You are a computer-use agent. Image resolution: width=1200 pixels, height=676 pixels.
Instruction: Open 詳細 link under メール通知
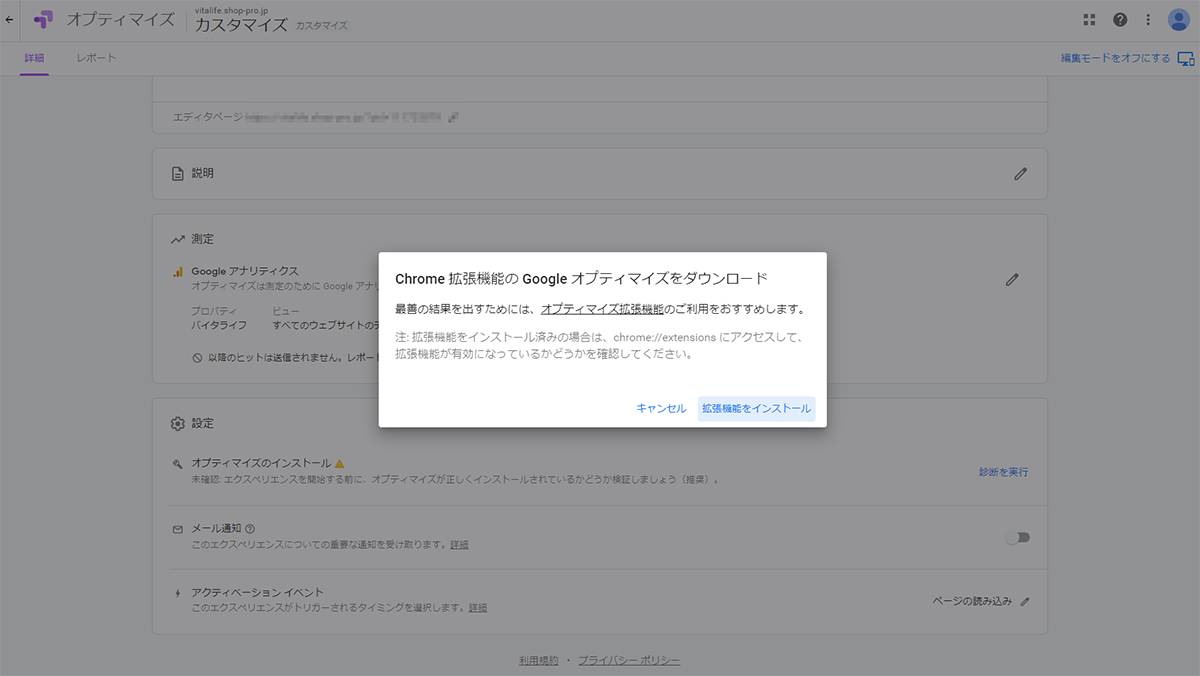coord(459,545)
